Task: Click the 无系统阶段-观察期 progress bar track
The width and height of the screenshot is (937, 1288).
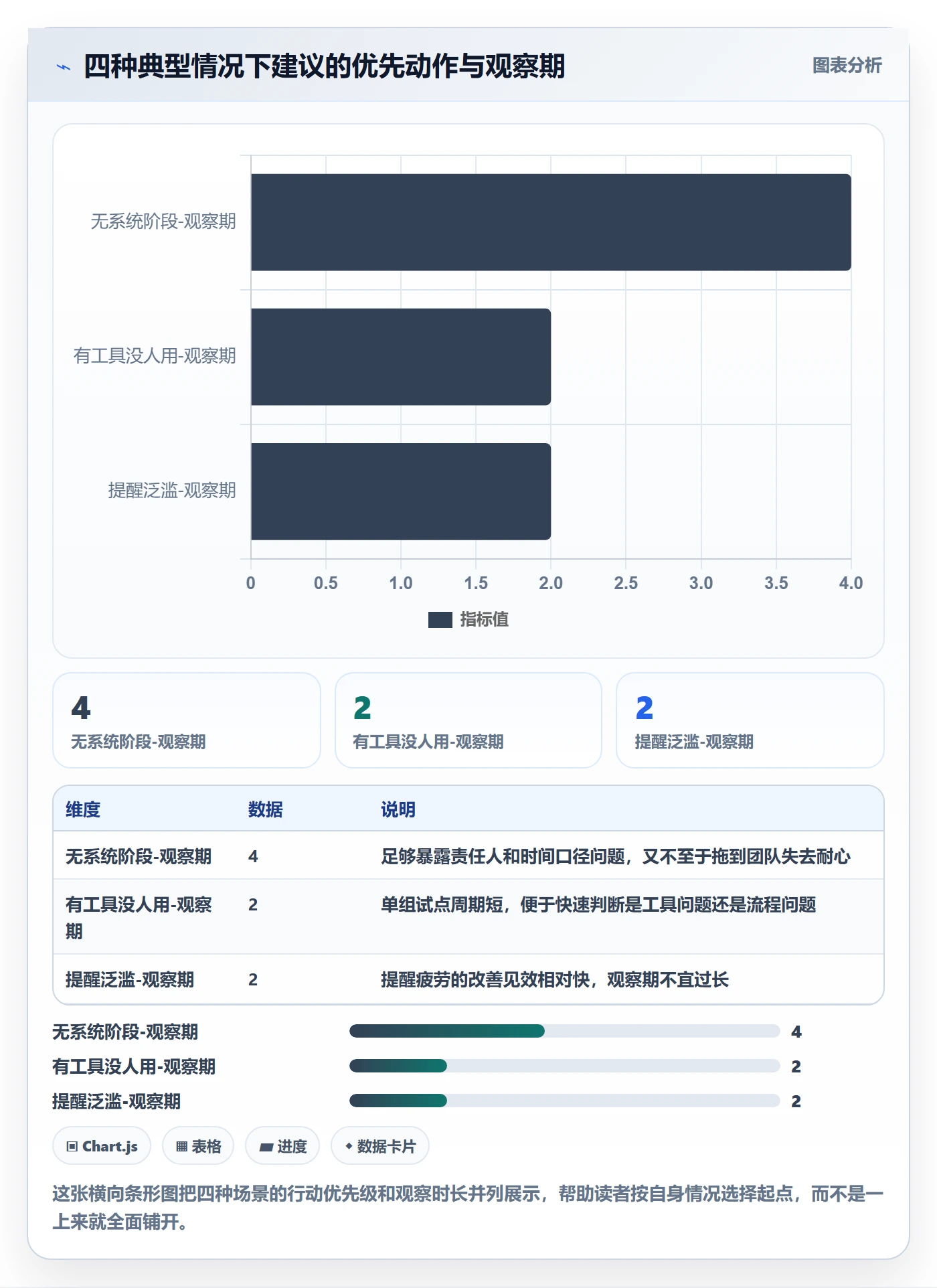Action: tap(565, 1031)
